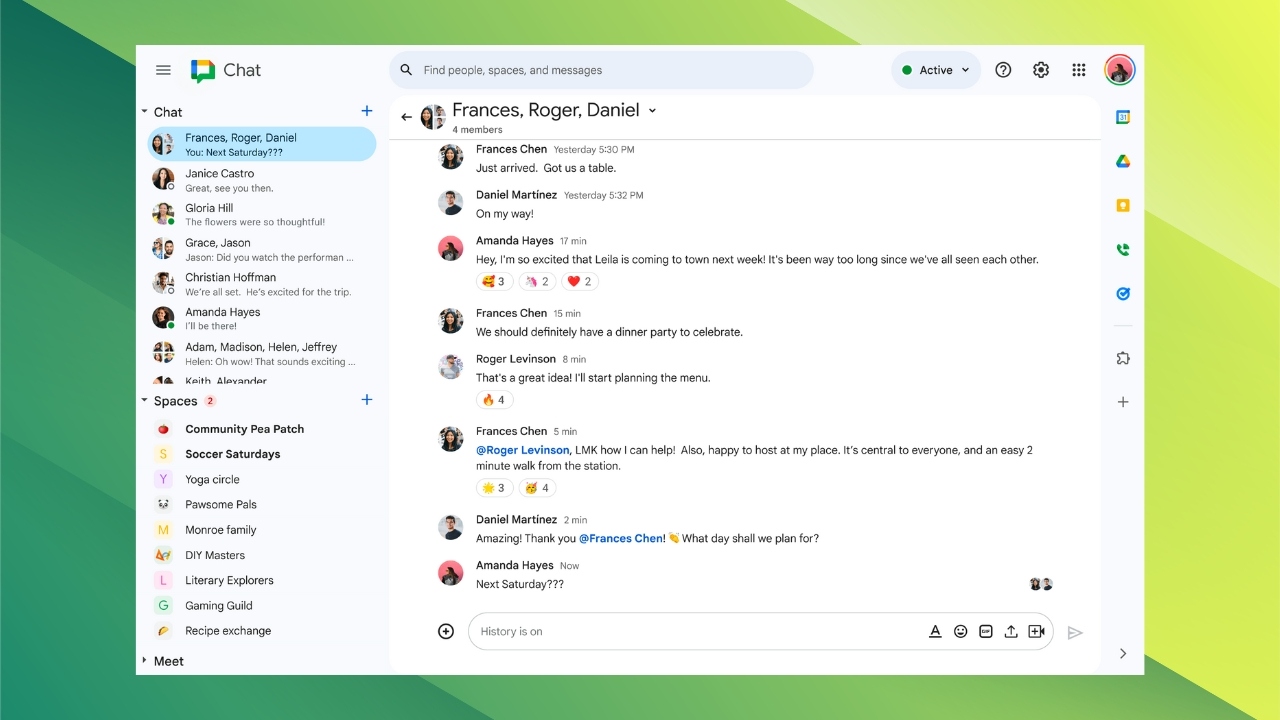Open the account profile avatar
Viewport: 1280px width, 720px height.
tap(1120, 70)
